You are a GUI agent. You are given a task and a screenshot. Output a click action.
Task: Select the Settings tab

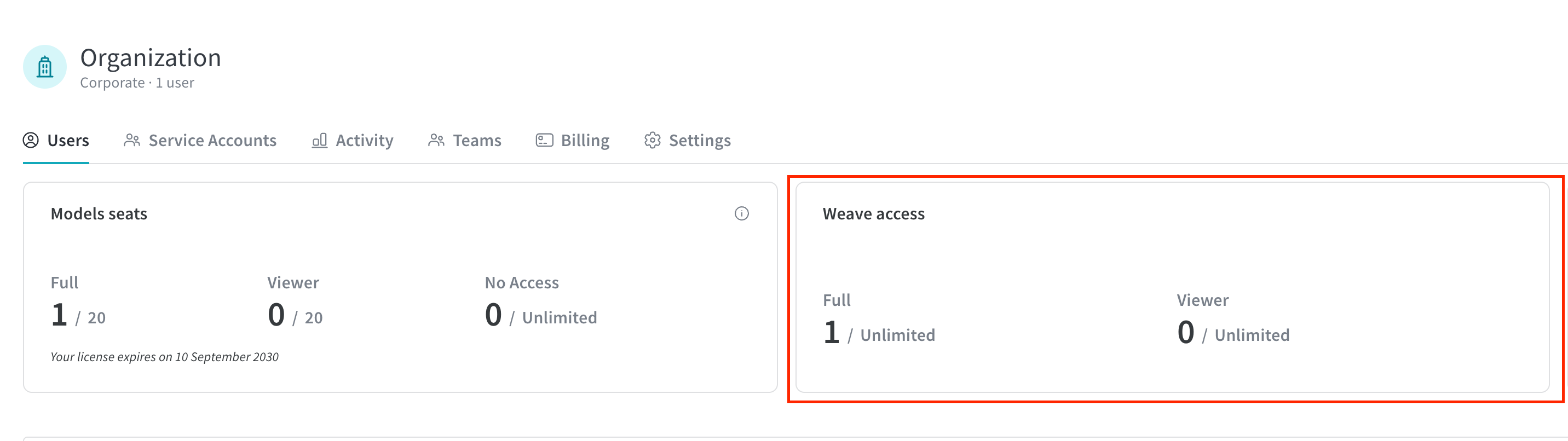tap(687, 141)
